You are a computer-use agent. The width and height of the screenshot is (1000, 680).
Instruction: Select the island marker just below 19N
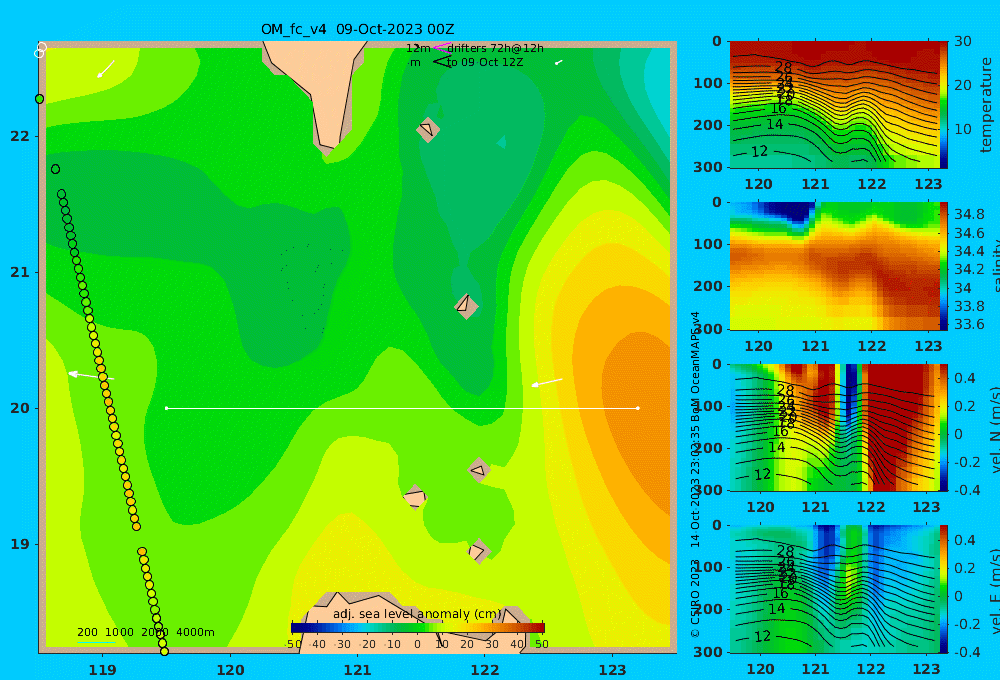coord(478,551)
